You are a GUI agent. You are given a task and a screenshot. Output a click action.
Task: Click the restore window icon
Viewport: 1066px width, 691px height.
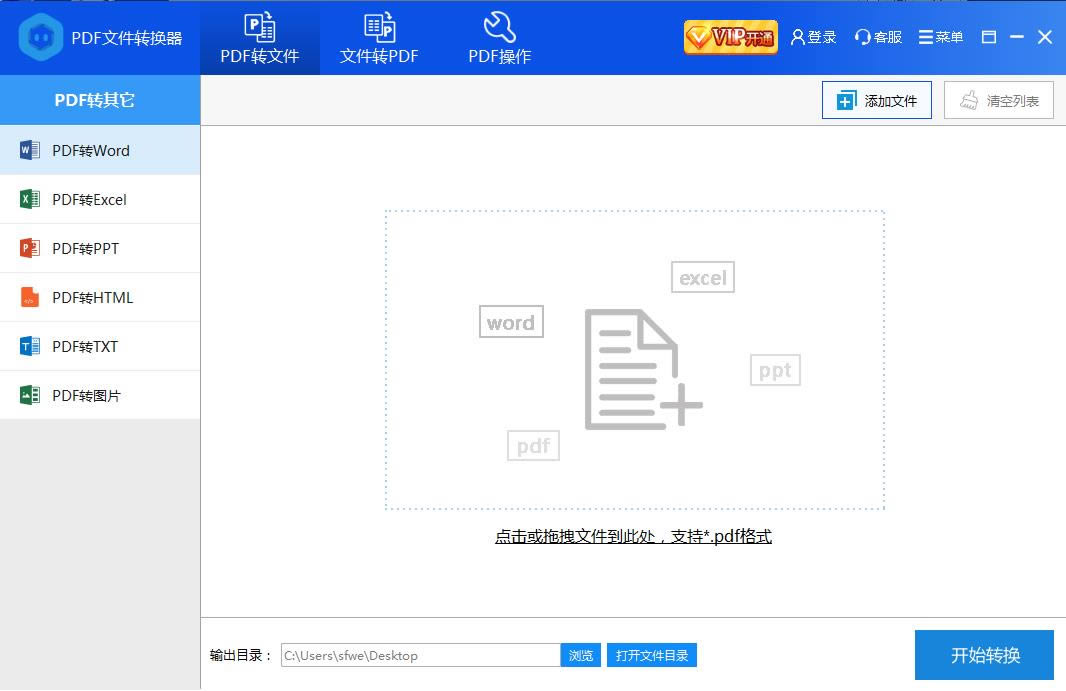tap(989, 37)
